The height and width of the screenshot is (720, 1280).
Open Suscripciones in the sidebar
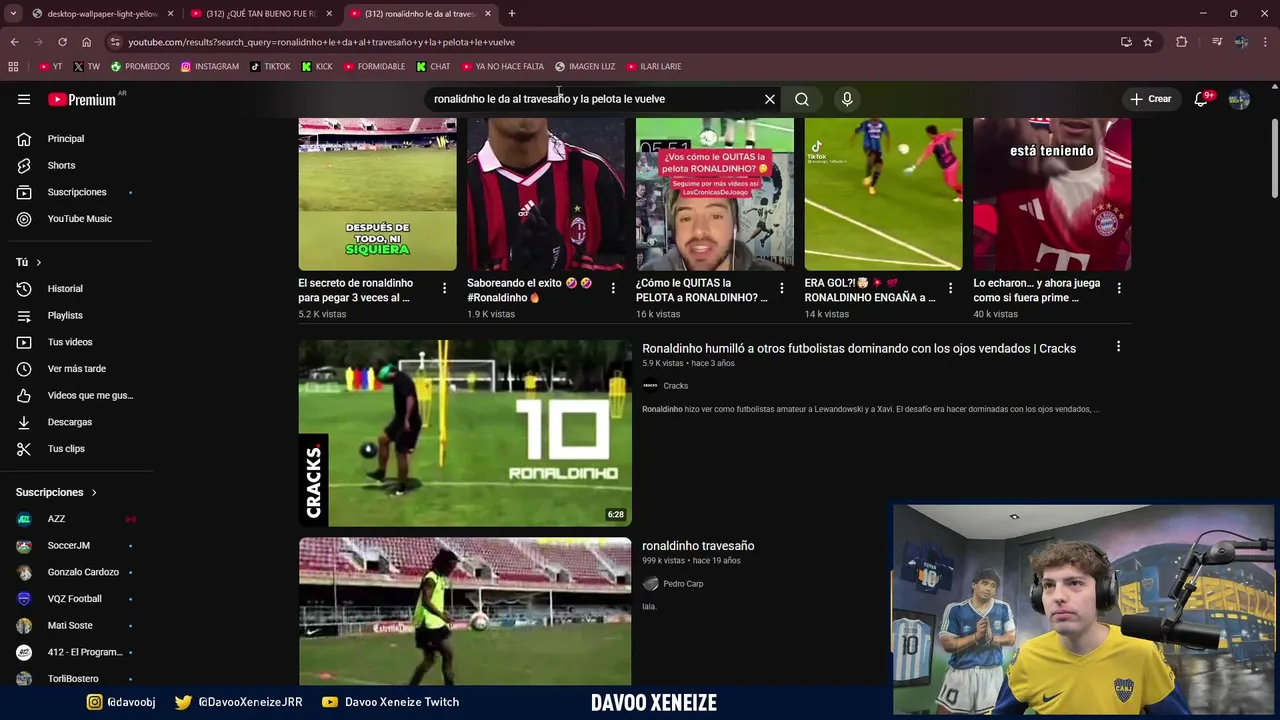click(76, 192)
